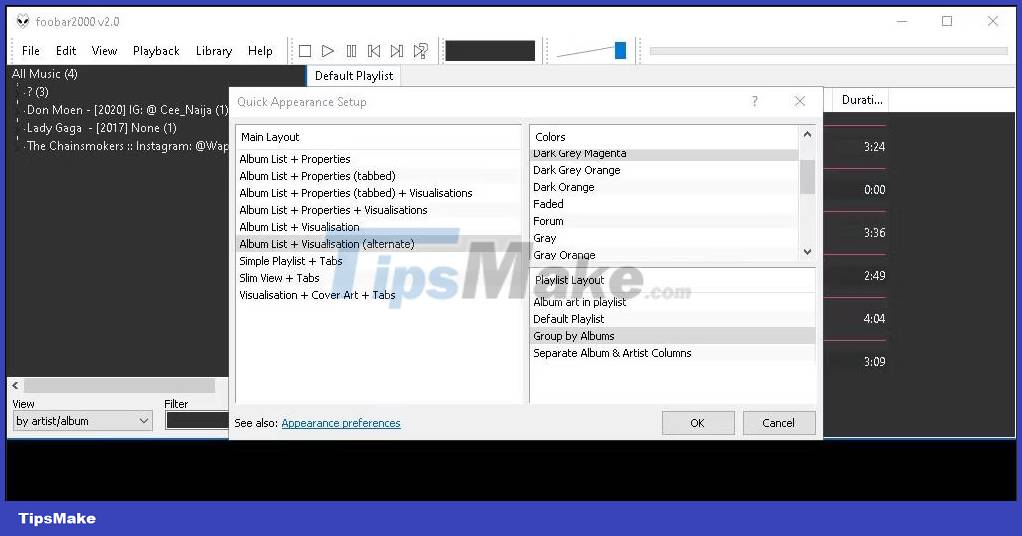
Task: Choose 'Visualisation + Cover Art + Tabs' layout
Action: click(378, 295)
